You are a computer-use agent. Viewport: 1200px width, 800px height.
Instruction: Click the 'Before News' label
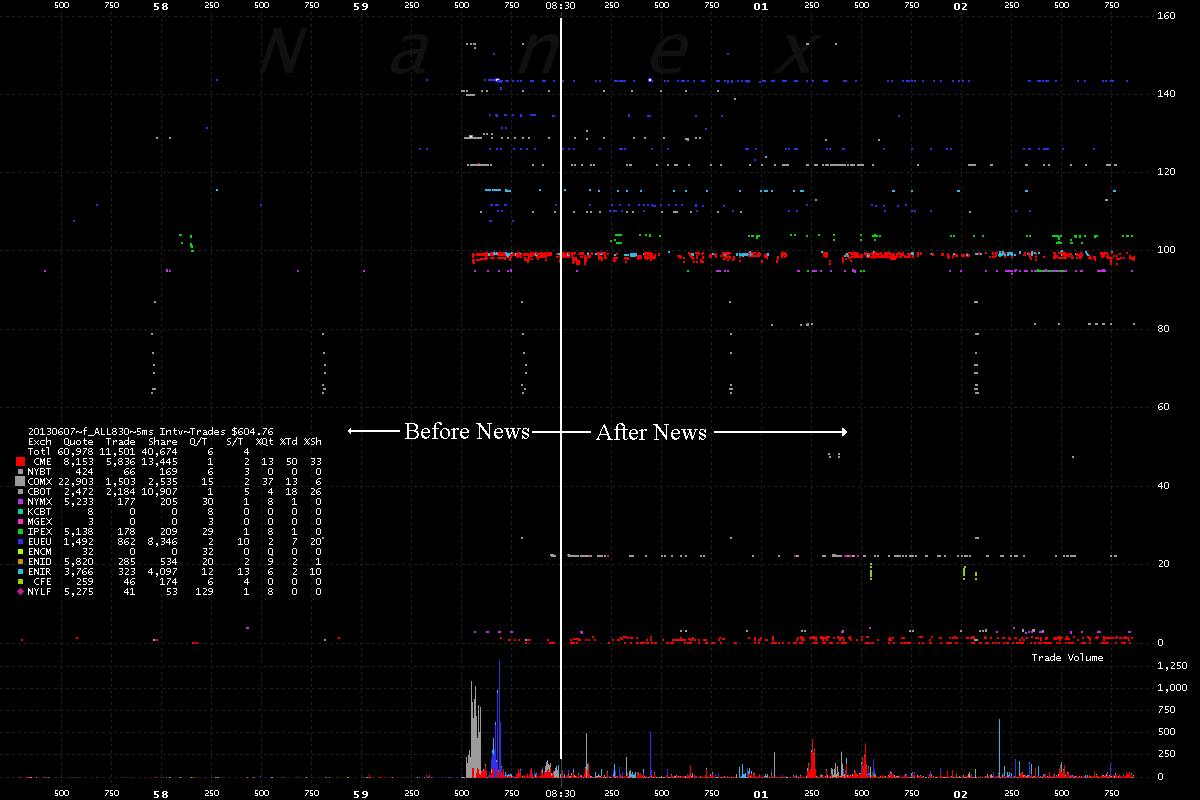click(467, 432)
